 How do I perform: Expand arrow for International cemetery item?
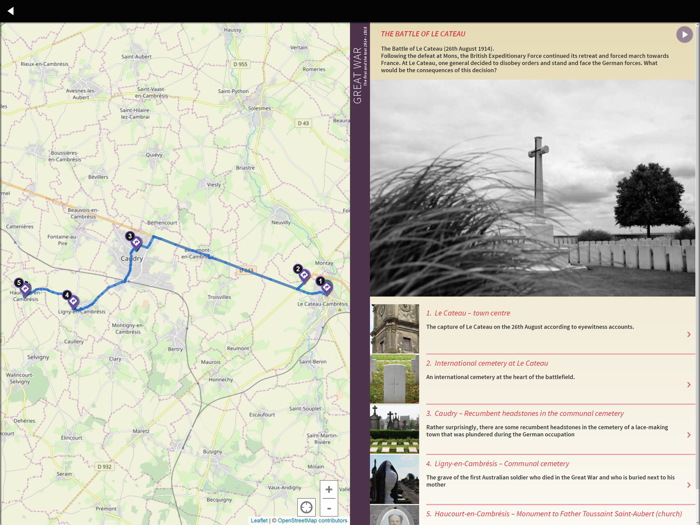[688, 384]
